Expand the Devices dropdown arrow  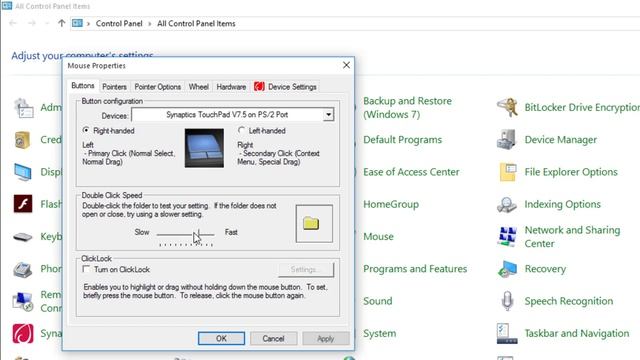pos(329,115)
